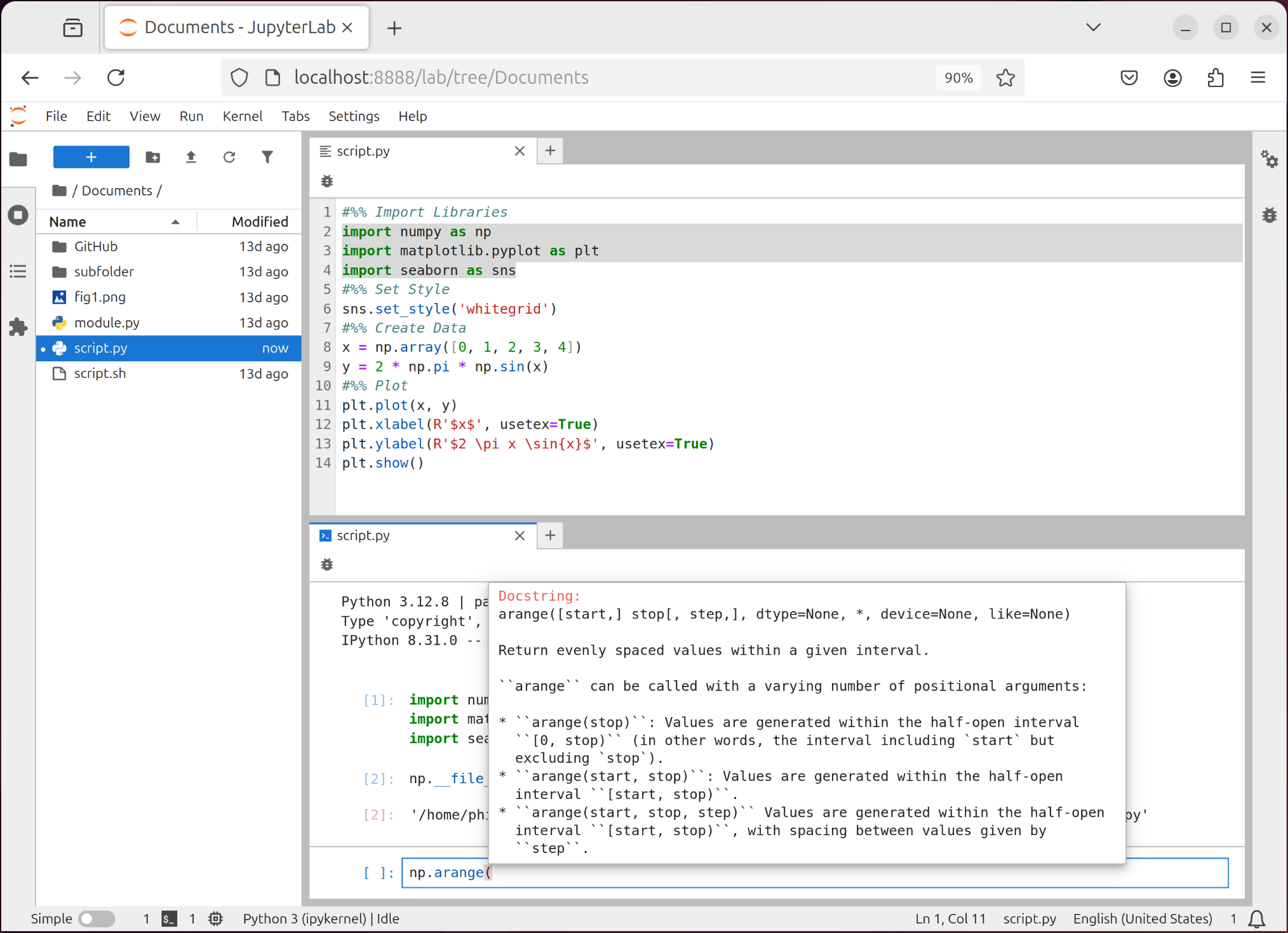Toggle Simple mode switch in status bar
Viewport: 1288px width, 933px height.
97,918
